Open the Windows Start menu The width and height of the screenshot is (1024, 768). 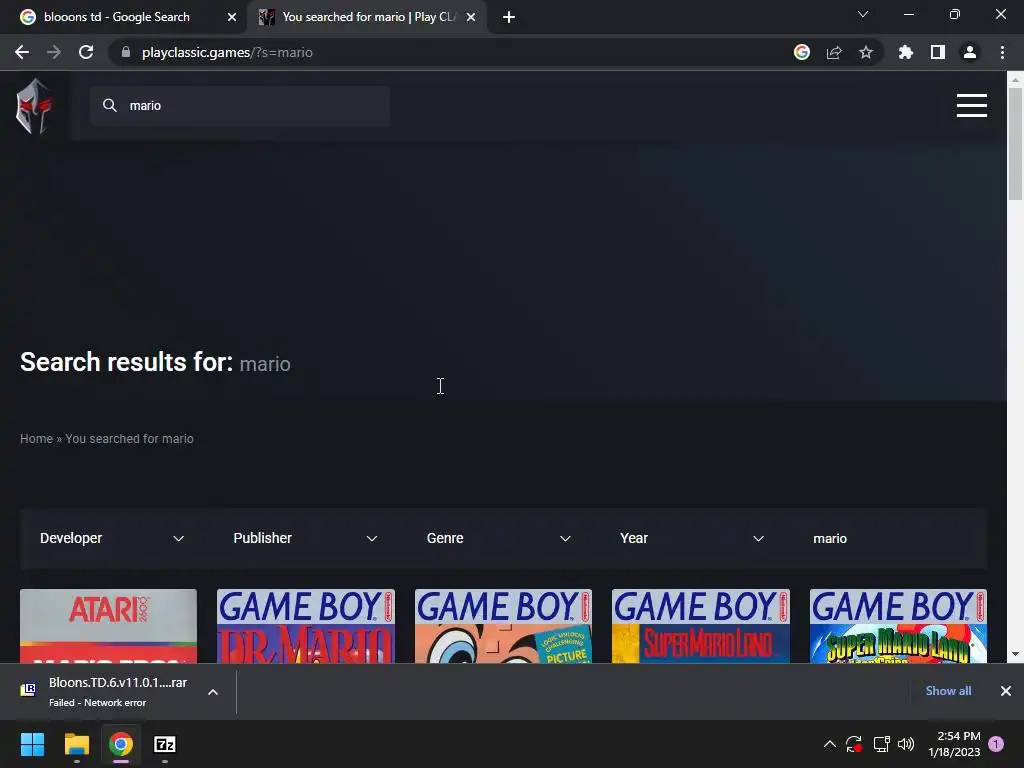tap(32, 744)
